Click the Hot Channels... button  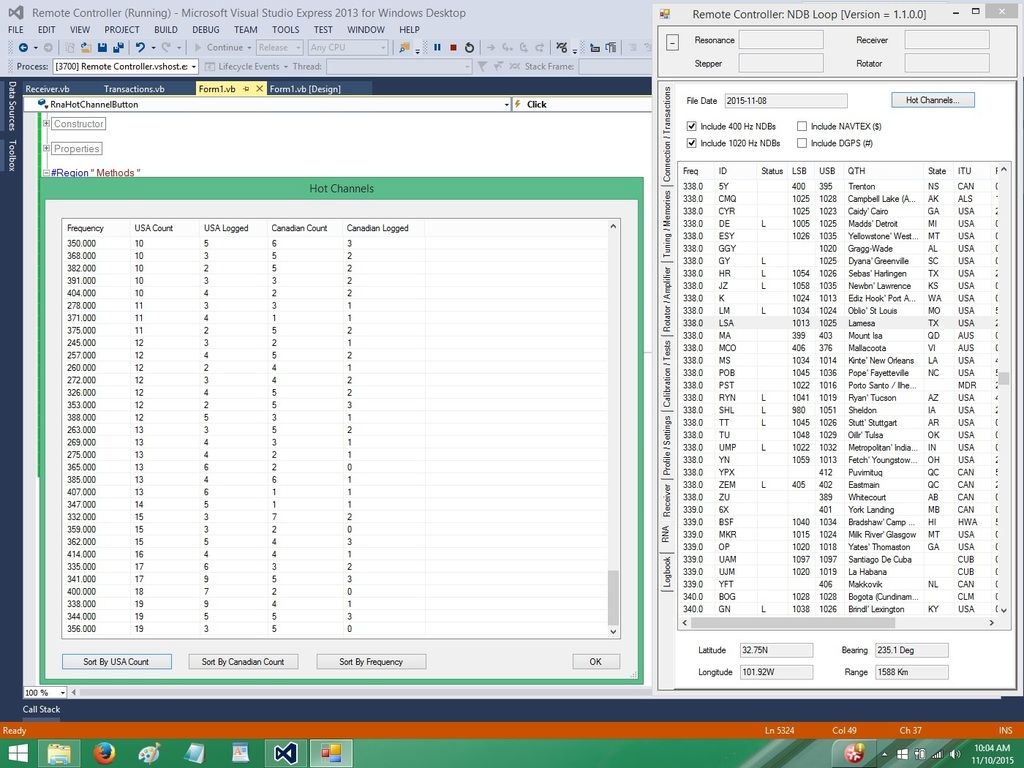coord(933,100)
